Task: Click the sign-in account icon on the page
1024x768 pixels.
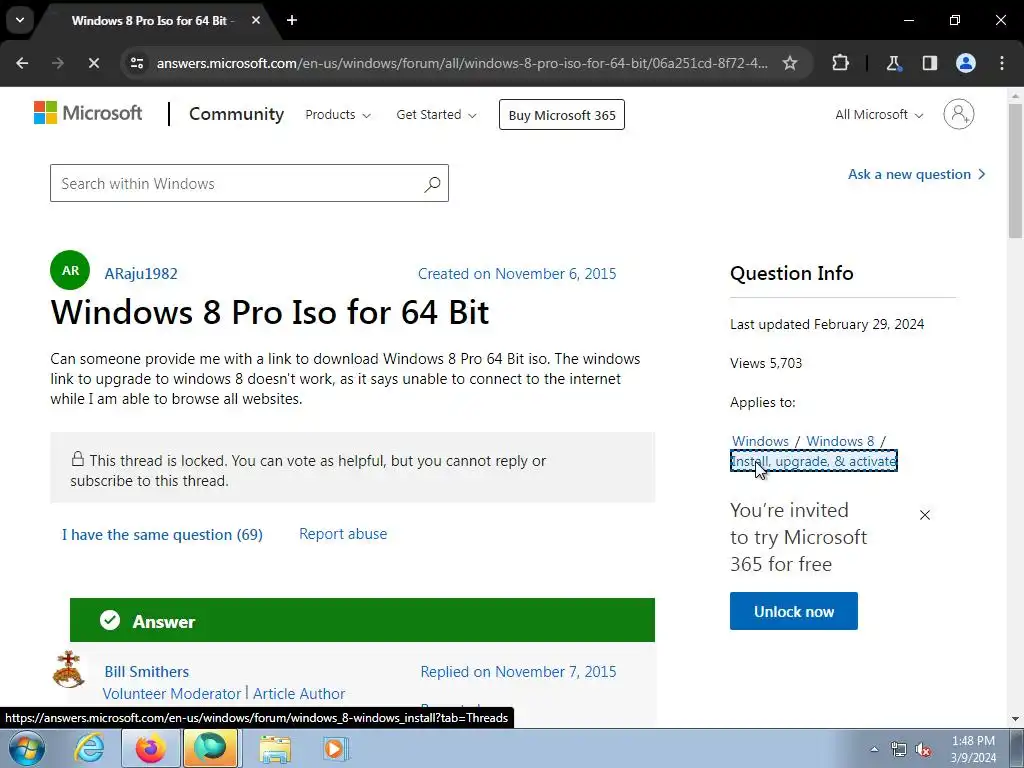Action: click(x=959, y=114)
